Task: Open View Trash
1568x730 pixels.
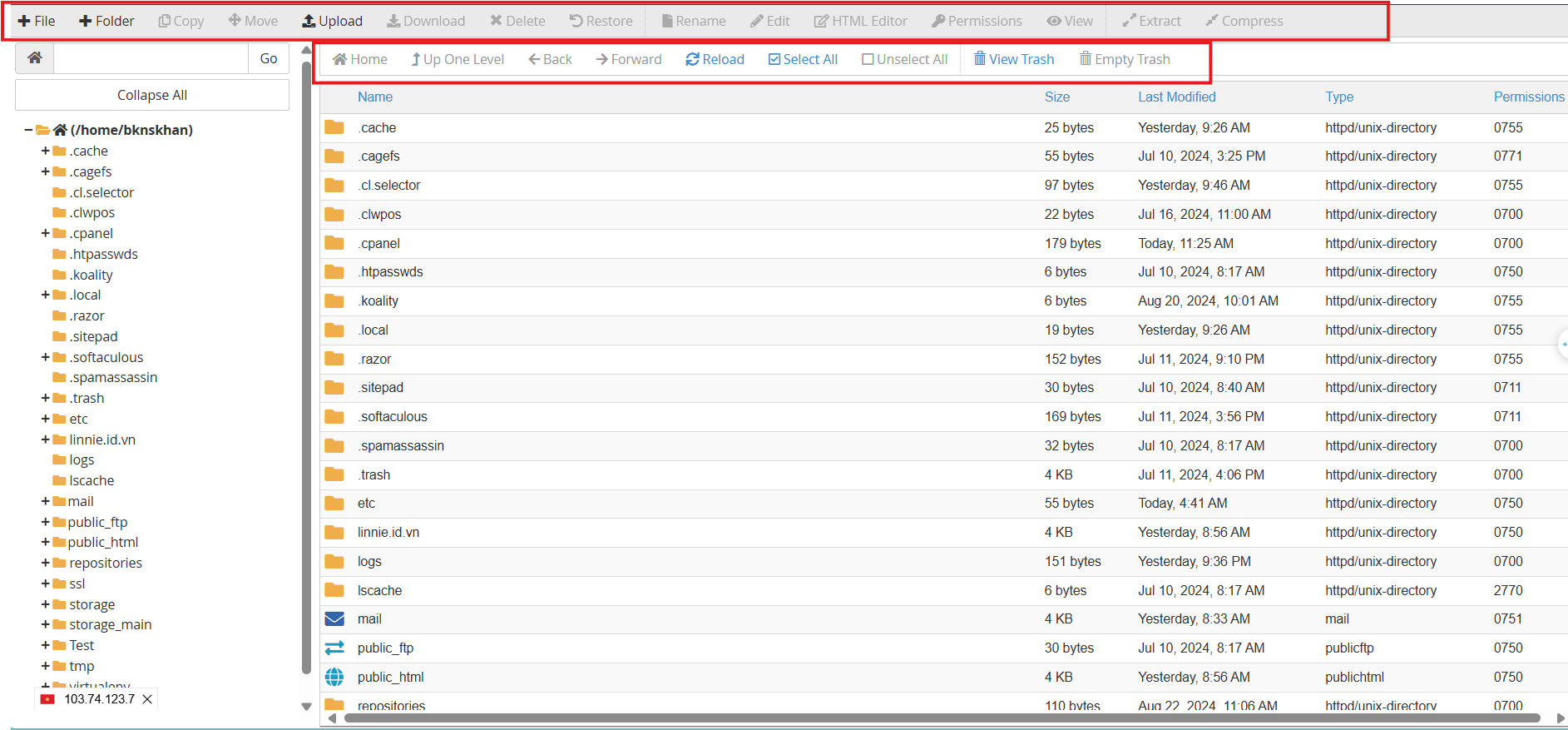Action: click(1014, 59)
